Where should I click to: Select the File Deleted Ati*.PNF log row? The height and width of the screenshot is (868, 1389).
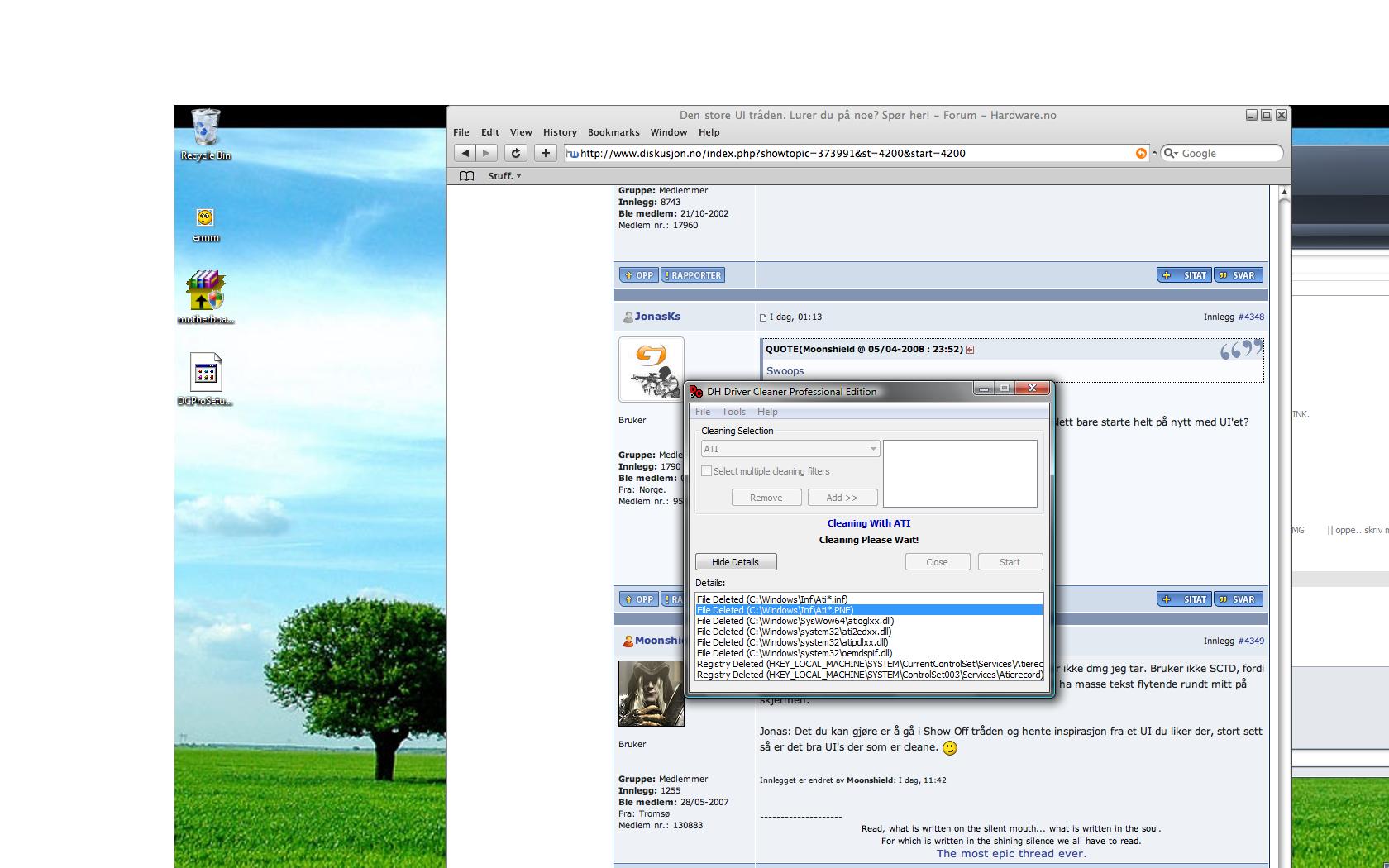tap(869, 610)
